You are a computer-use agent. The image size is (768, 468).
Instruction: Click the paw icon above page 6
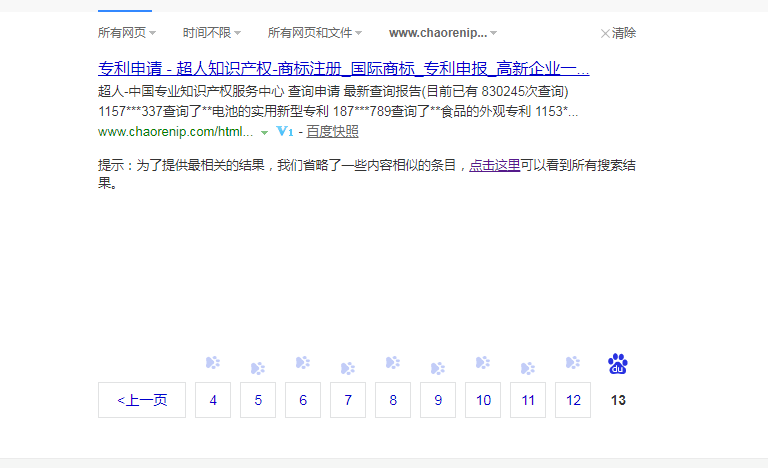click(303, 363)
